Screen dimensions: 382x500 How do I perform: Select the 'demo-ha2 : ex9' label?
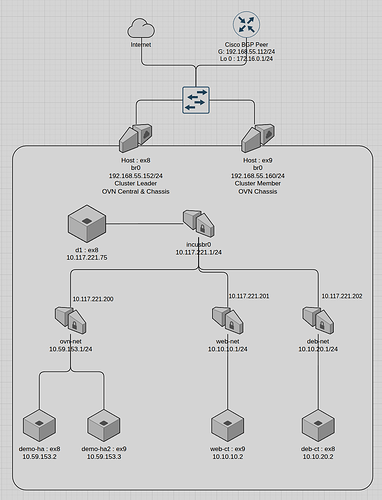pos(104,449)
